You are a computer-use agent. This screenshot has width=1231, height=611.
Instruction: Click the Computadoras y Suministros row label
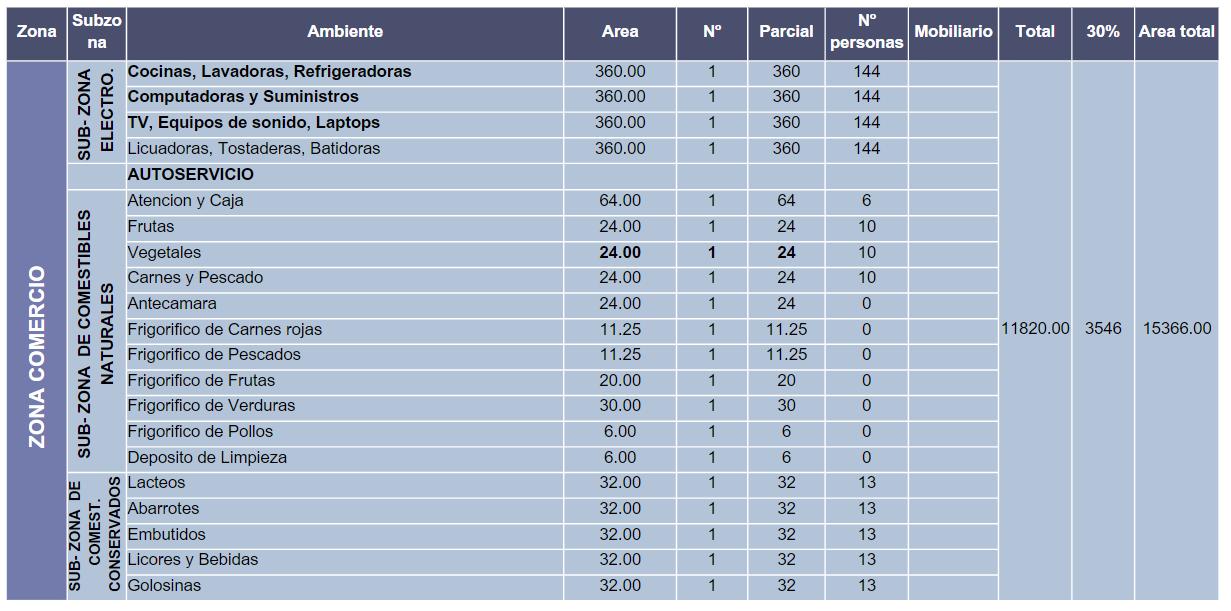coord(243,97)
